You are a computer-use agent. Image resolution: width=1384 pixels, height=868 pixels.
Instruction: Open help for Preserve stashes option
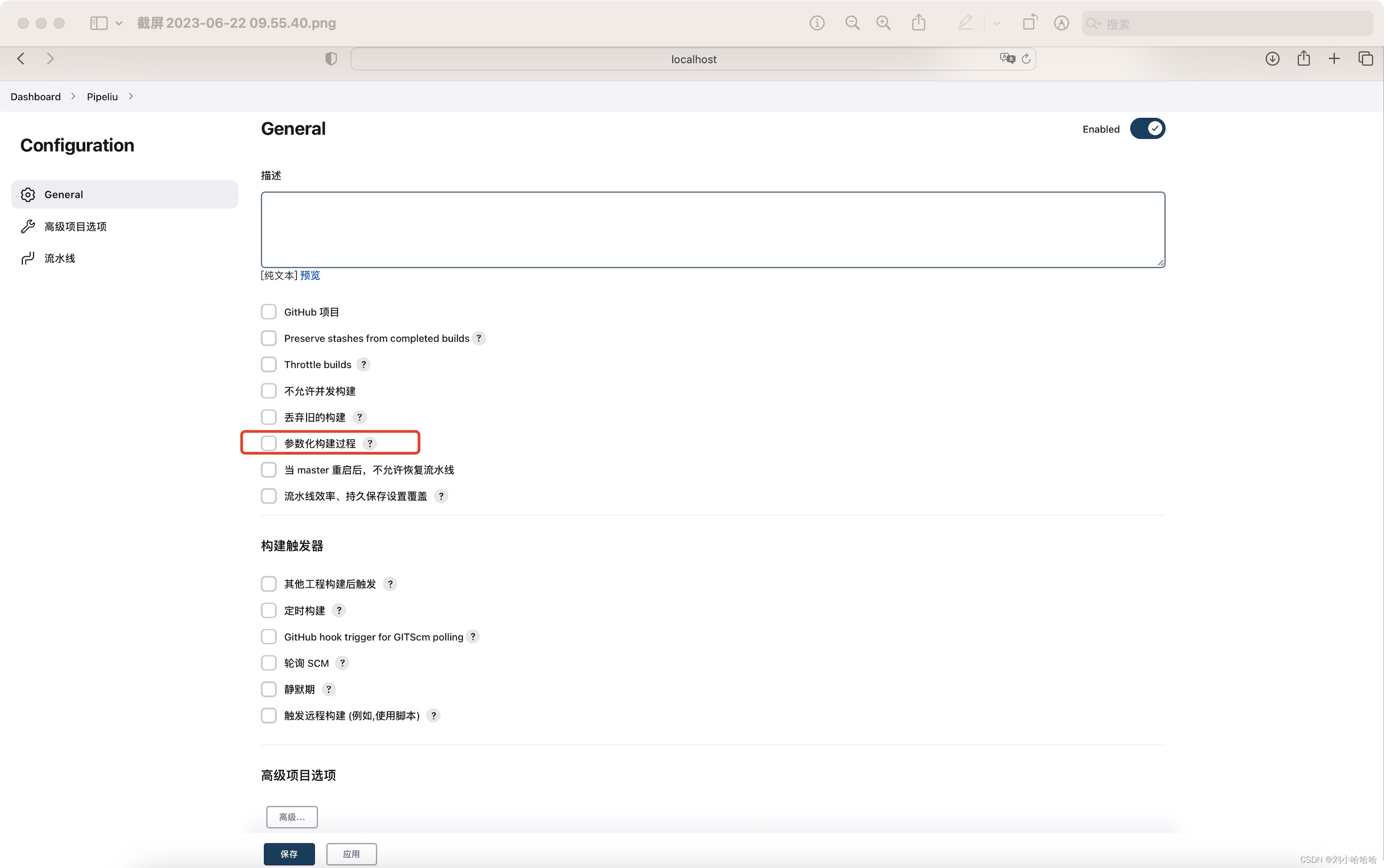479,338
